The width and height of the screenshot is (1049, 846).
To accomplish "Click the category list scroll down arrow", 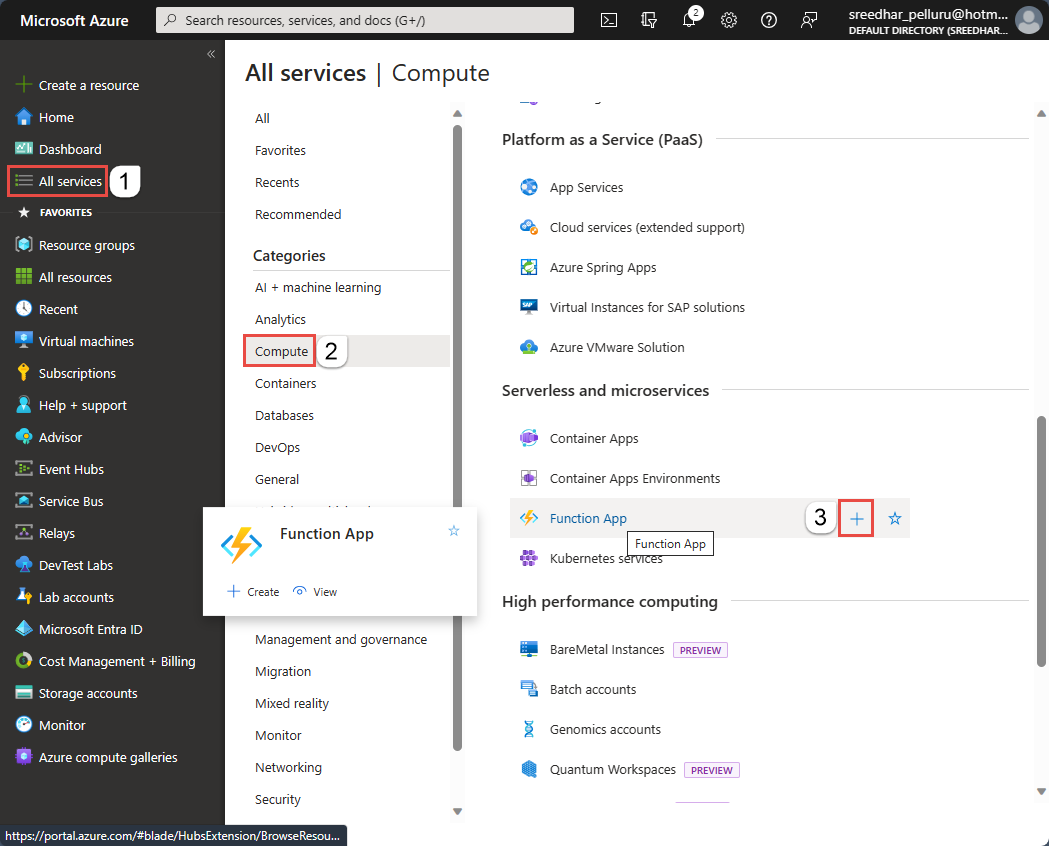I will (458, 811).
